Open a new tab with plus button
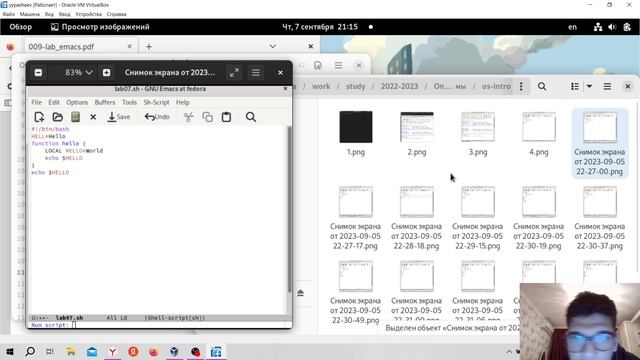 point(149,47)
